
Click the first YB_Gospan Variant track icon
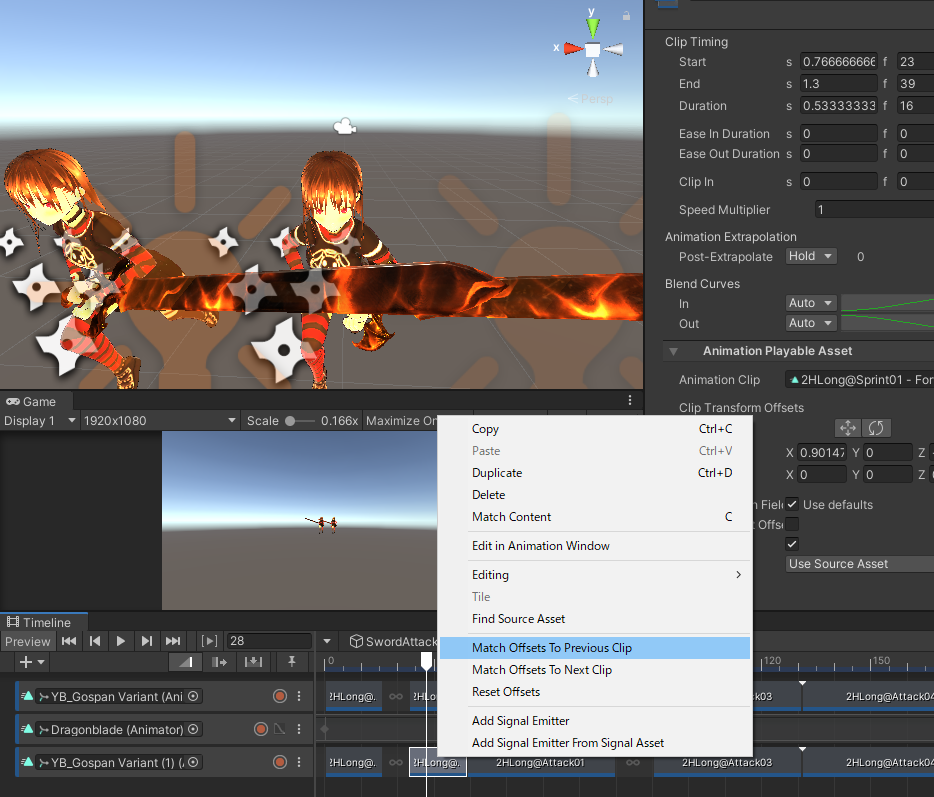click(27, 696)
